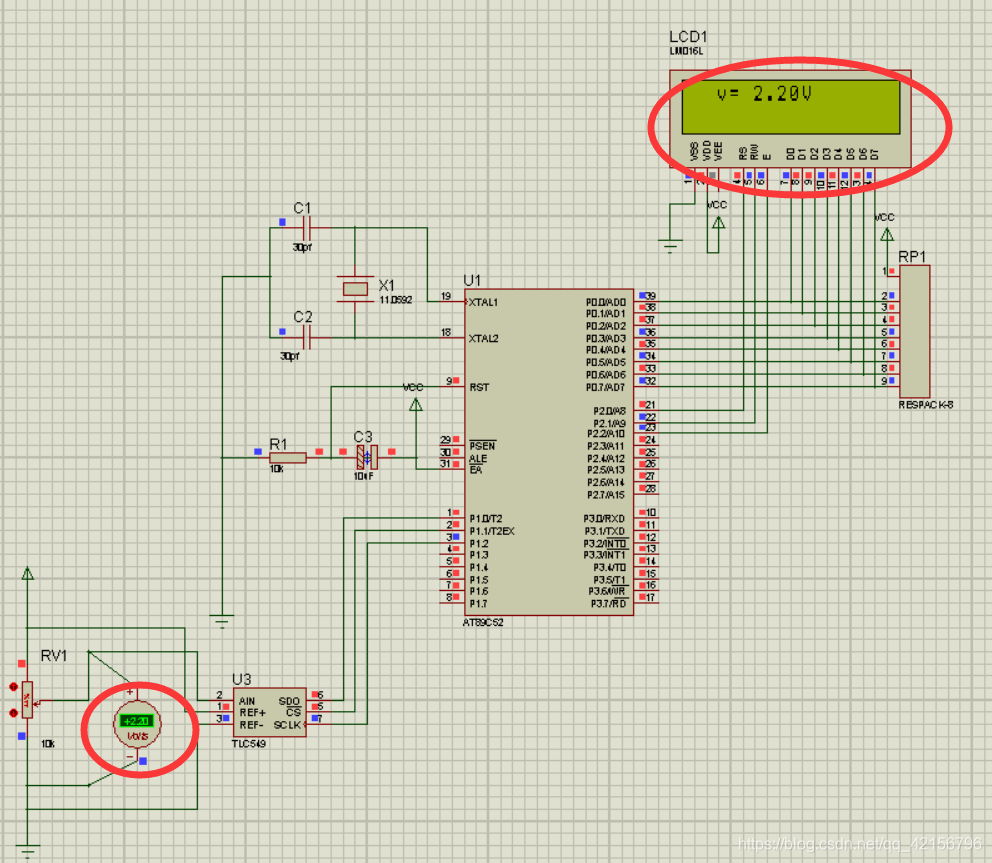Click the 'LM016L' part name label
Image resolution: width=992 pixels, height=863 pixels.
coord(686,51)
